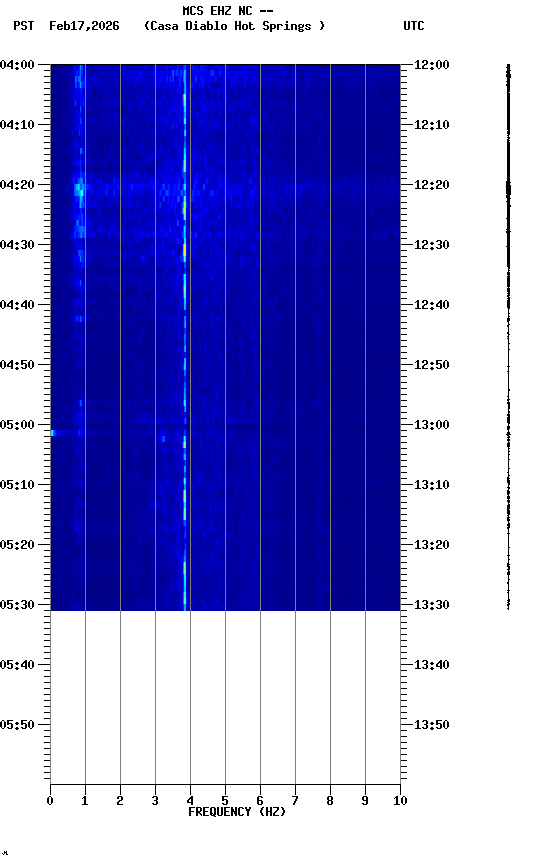This screenshot has width=552, height=864.
Task: Click the 05:50 PST time label
Action: coord(17,726)
